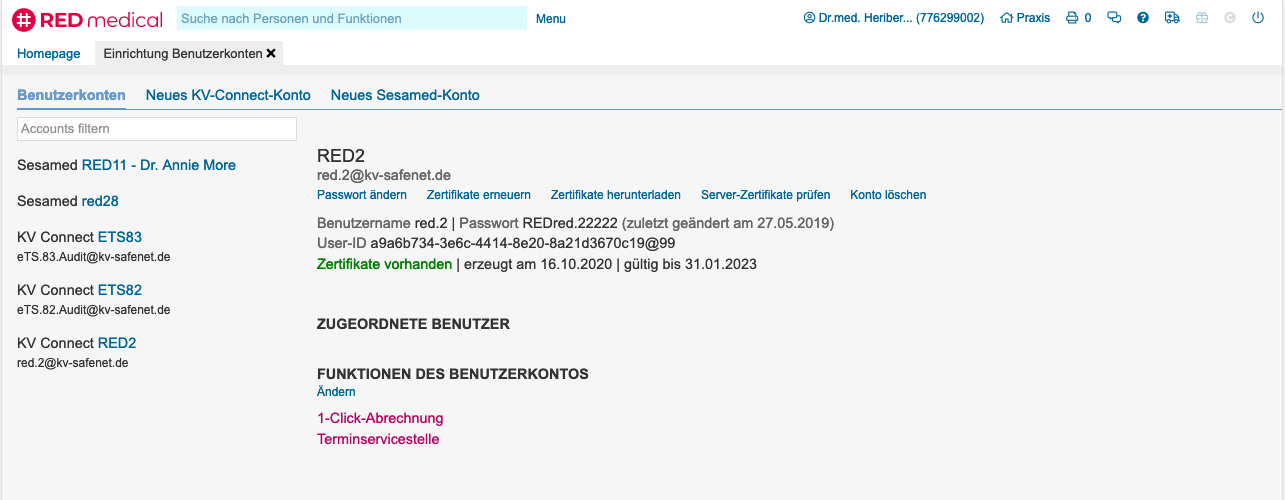
Task: Select the KV Connect ETS83 account
Action: tap(119, 237)
